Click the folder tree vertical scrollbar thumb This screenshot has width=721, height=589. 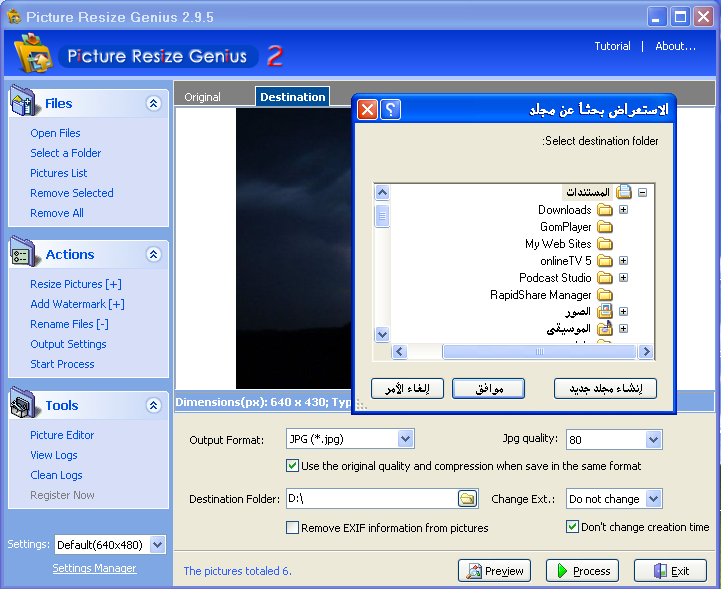[x=382, y=216]
